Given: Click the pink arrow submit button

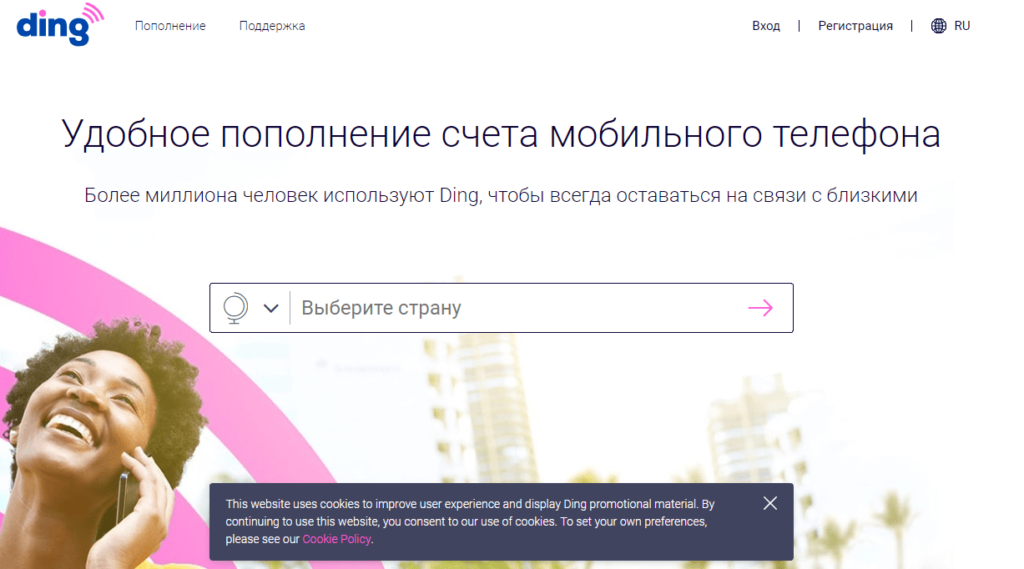Looking at the screenshot, I should coord(760,308).
